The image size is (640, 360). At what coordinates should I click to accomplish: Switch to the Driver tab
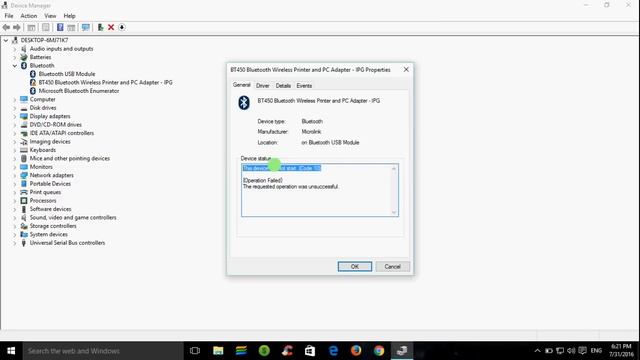pyautogui.click(x=262, y=86)
